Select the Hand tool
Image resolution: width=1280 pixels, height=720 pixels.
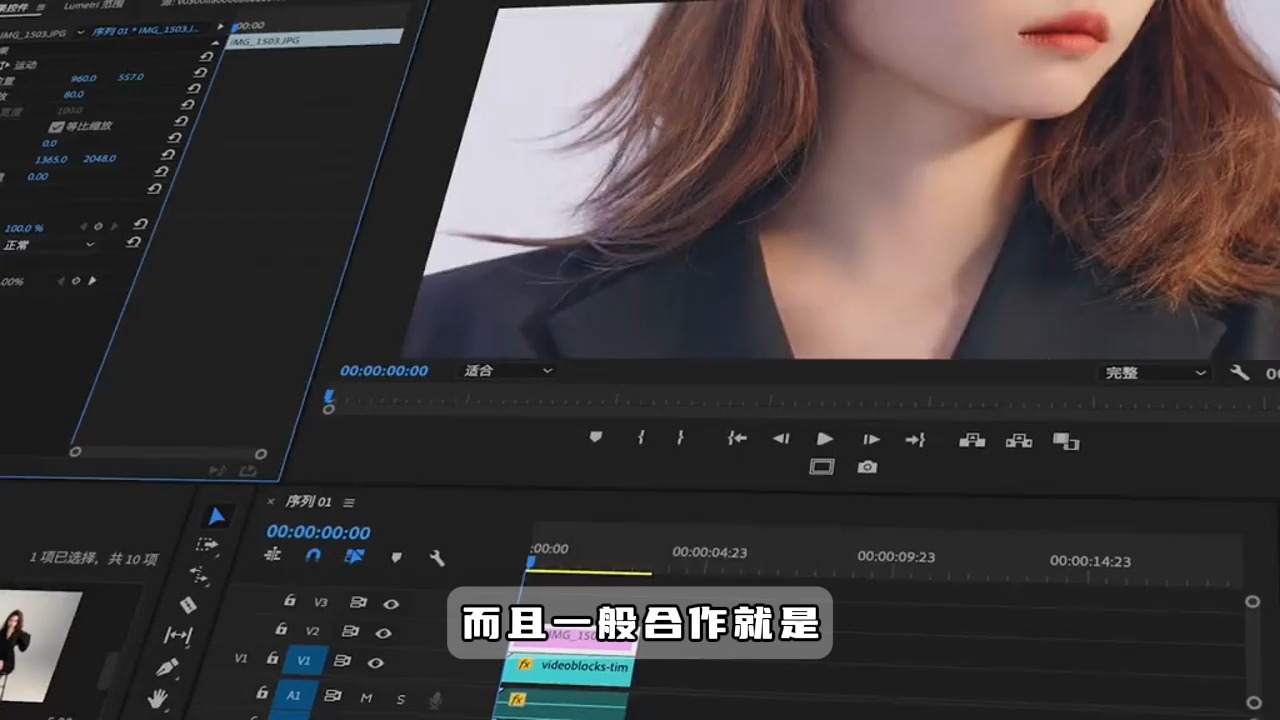tap(158, 697)
